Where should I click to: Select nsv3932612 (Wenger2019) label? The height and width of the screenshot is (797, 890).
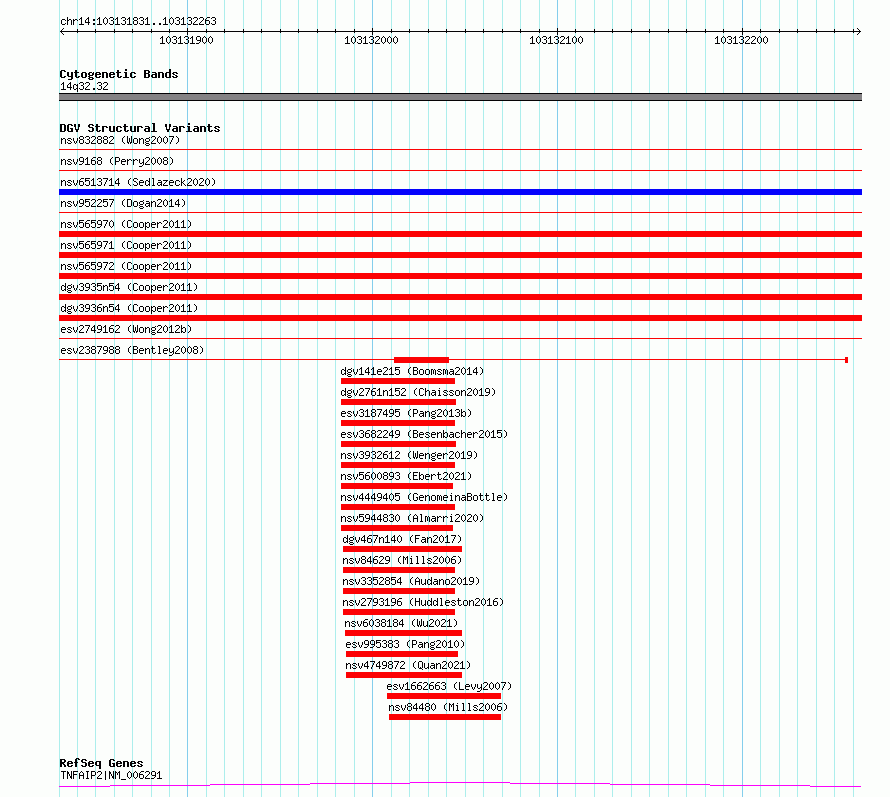pyautogui.click(x=409, y=455)
